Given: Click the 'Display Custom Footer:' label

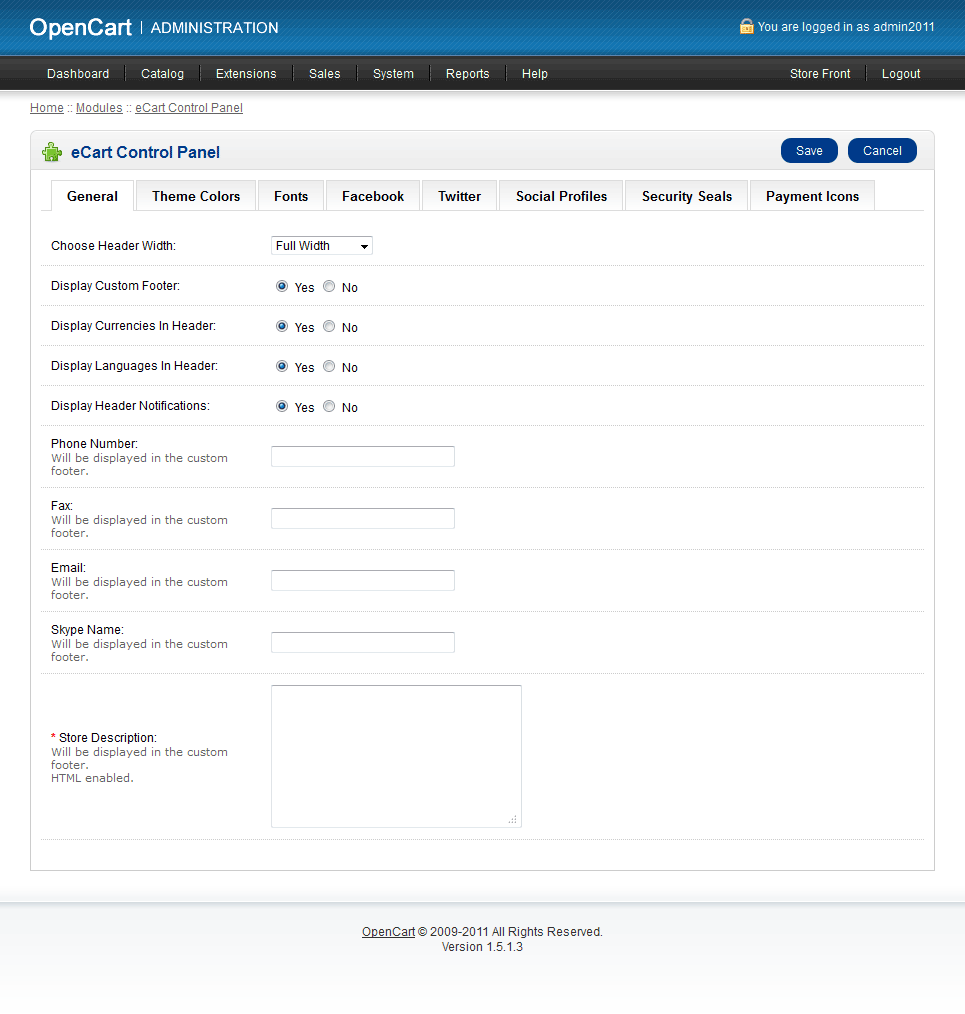Looking at the screenshot, I should pyautogui.click(x=115, y=286).
